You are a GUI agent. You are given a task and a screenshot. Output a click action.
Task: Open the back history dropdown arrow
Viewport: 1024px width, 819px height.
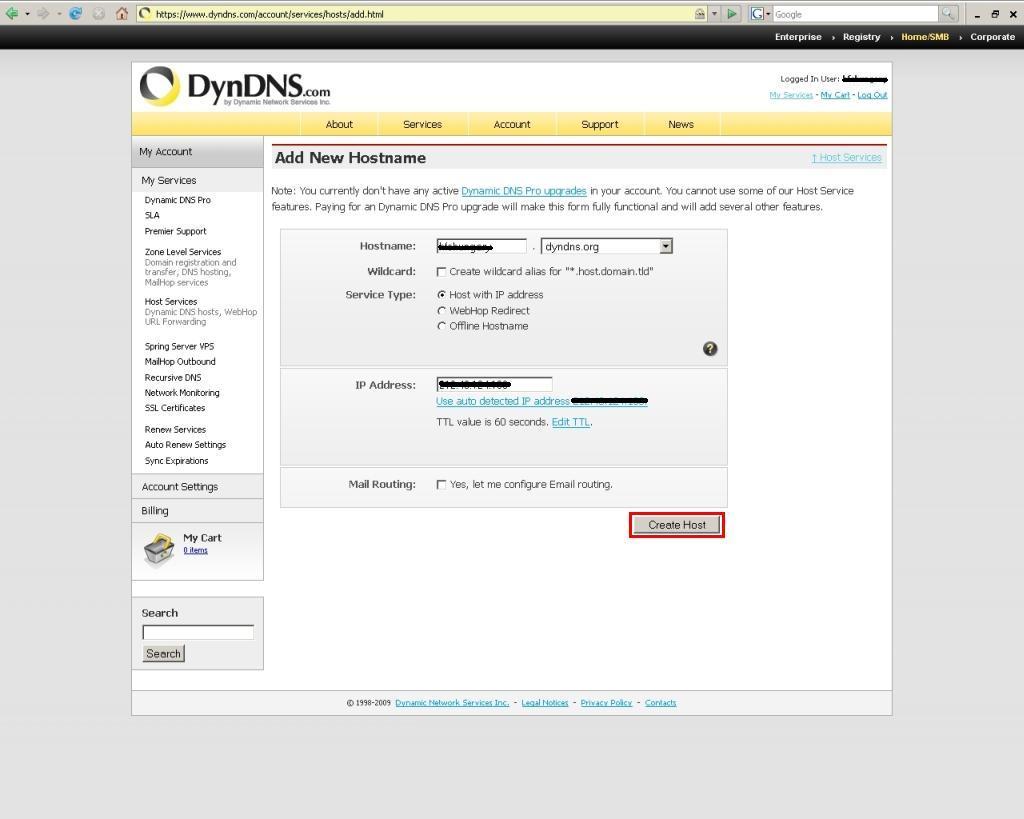(27, 14)
